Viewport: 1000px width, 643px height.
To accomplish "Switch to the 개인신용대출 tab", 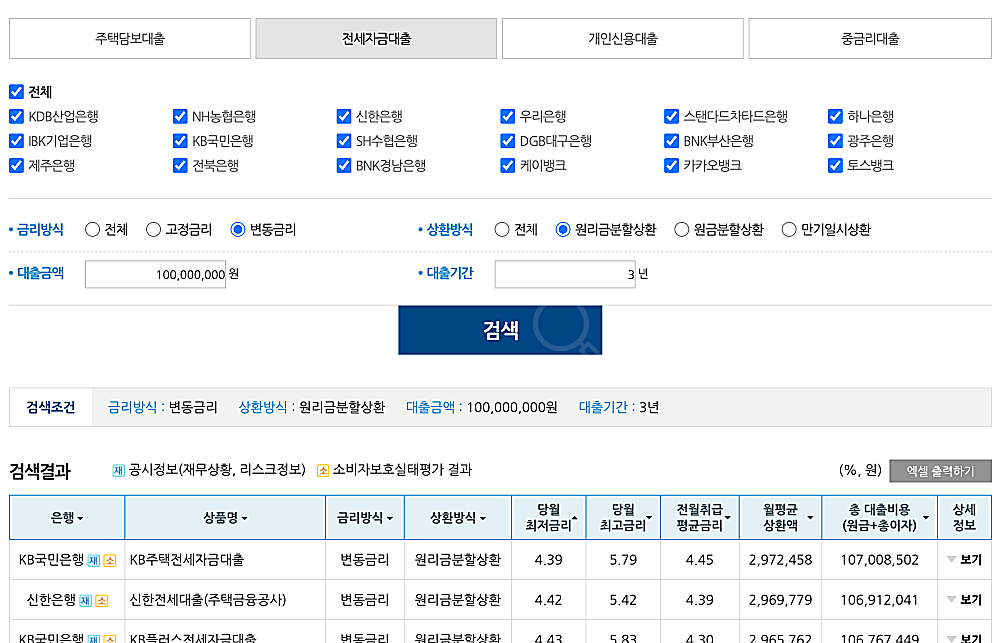I will pyautogui.click(x=624, y=37).
